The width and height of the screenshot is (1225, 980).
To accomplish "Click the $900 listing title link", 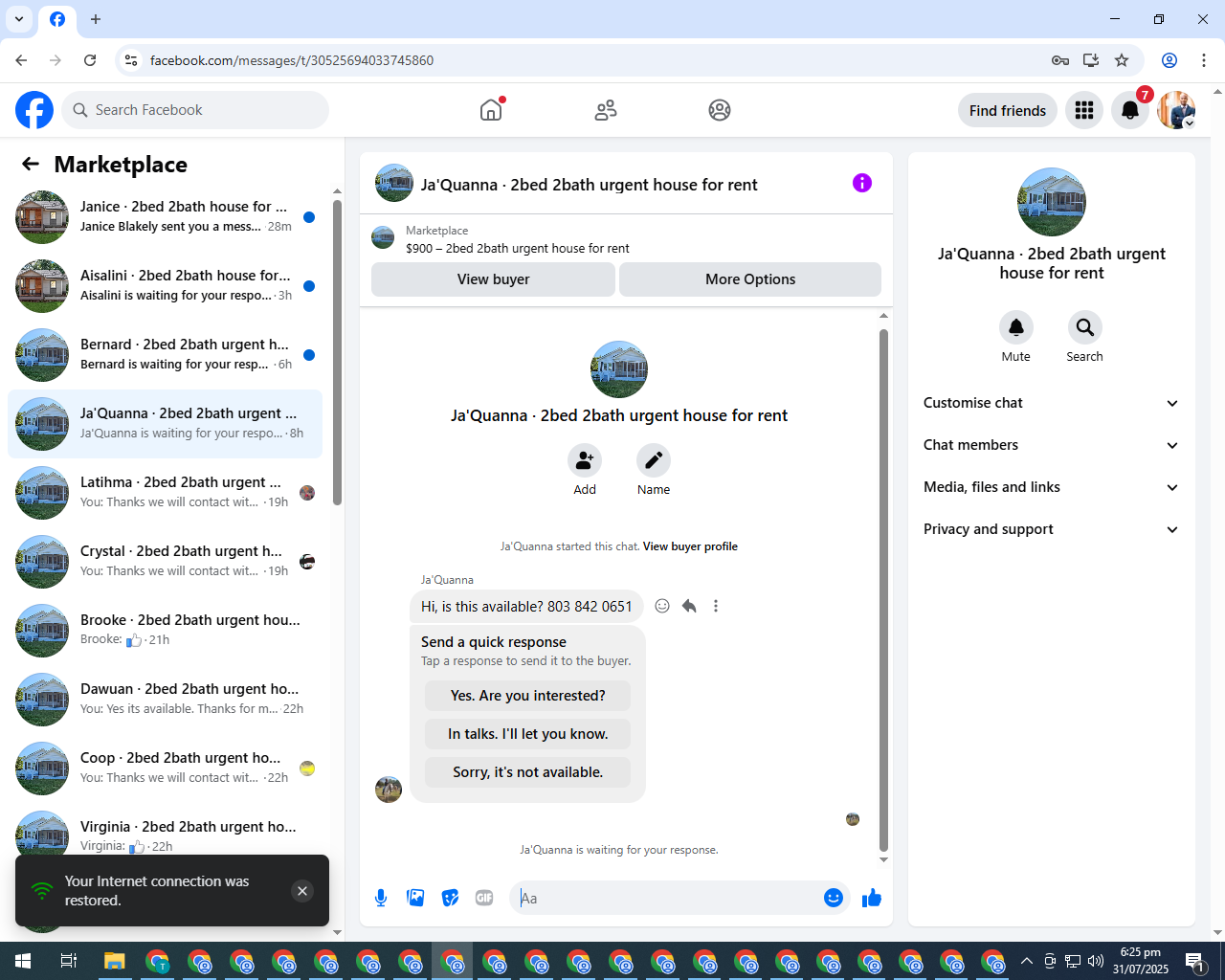I will 518,248.
